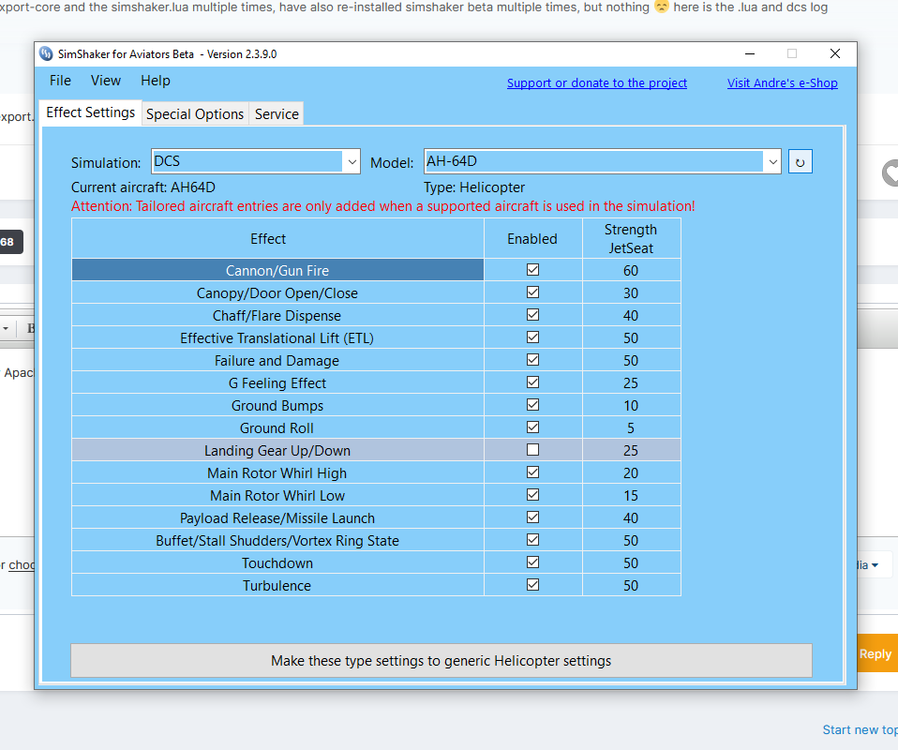Click the orange Reply button
Image resolution: width=898 pixels, height=750 pixels.
(875, 653)
